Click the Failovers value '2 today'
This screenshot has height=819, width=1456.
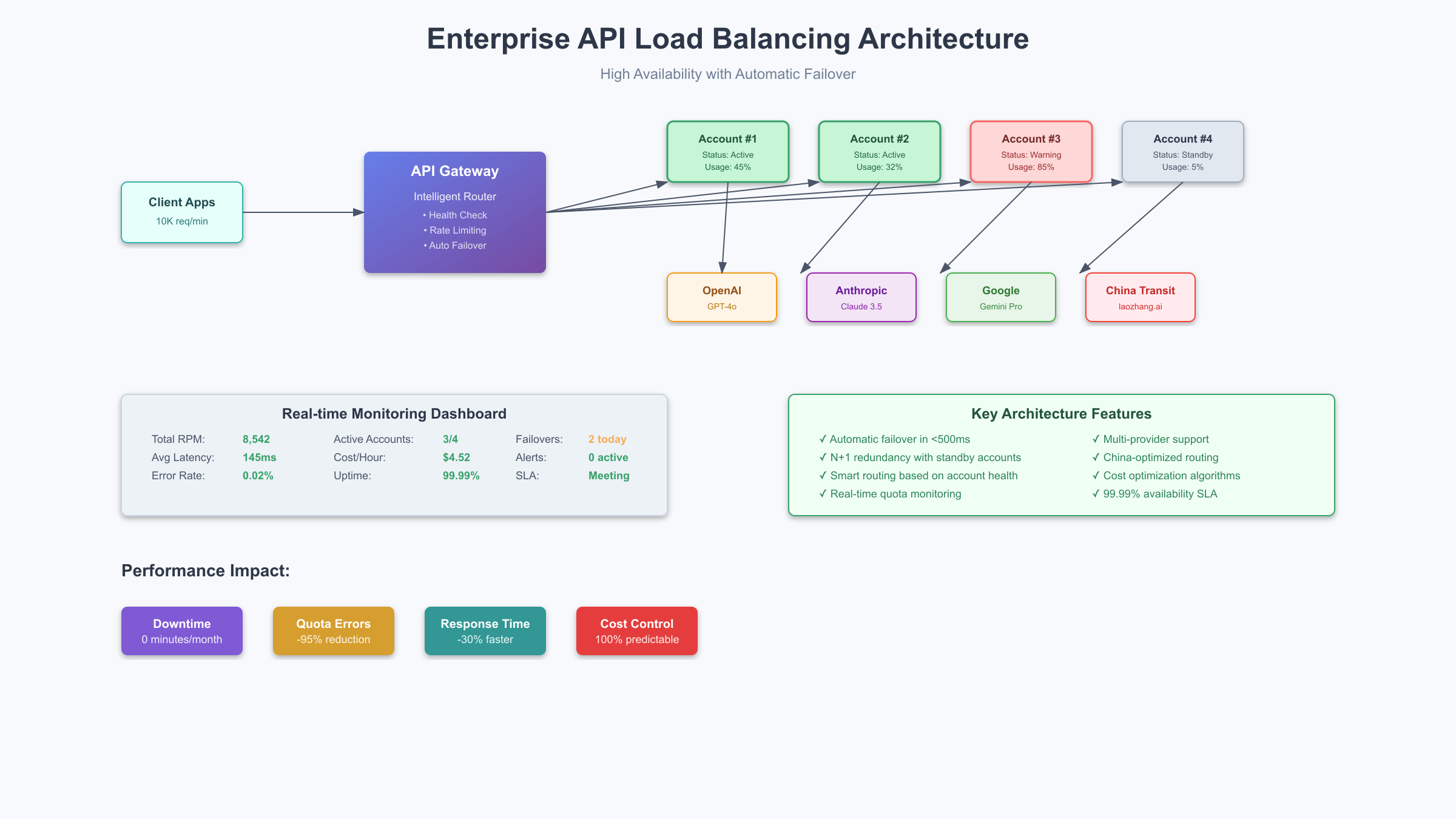tap(607, 439)
